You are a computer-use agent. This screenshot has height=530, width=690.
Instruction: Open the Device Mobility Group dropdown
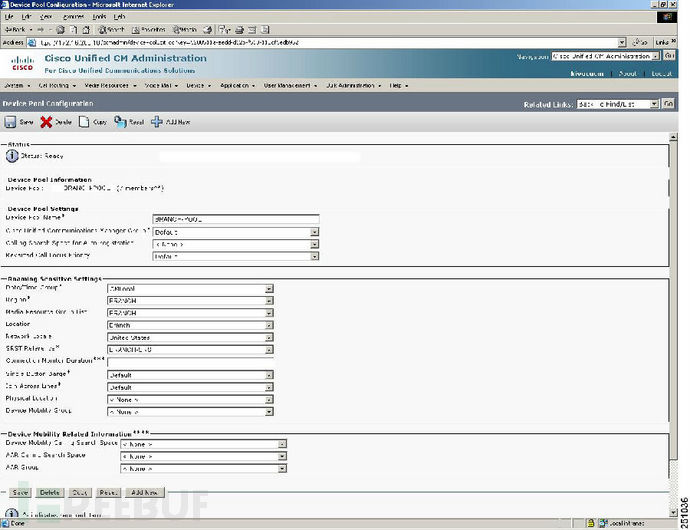pyautogui.click(x=190, y=412)
